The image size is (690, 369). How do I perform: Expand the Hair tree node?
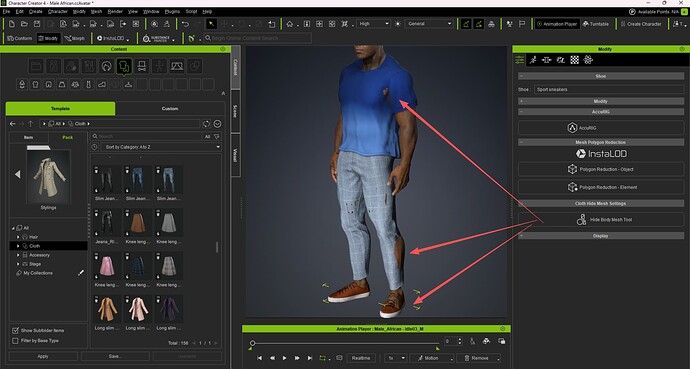[x=18, y=237]
